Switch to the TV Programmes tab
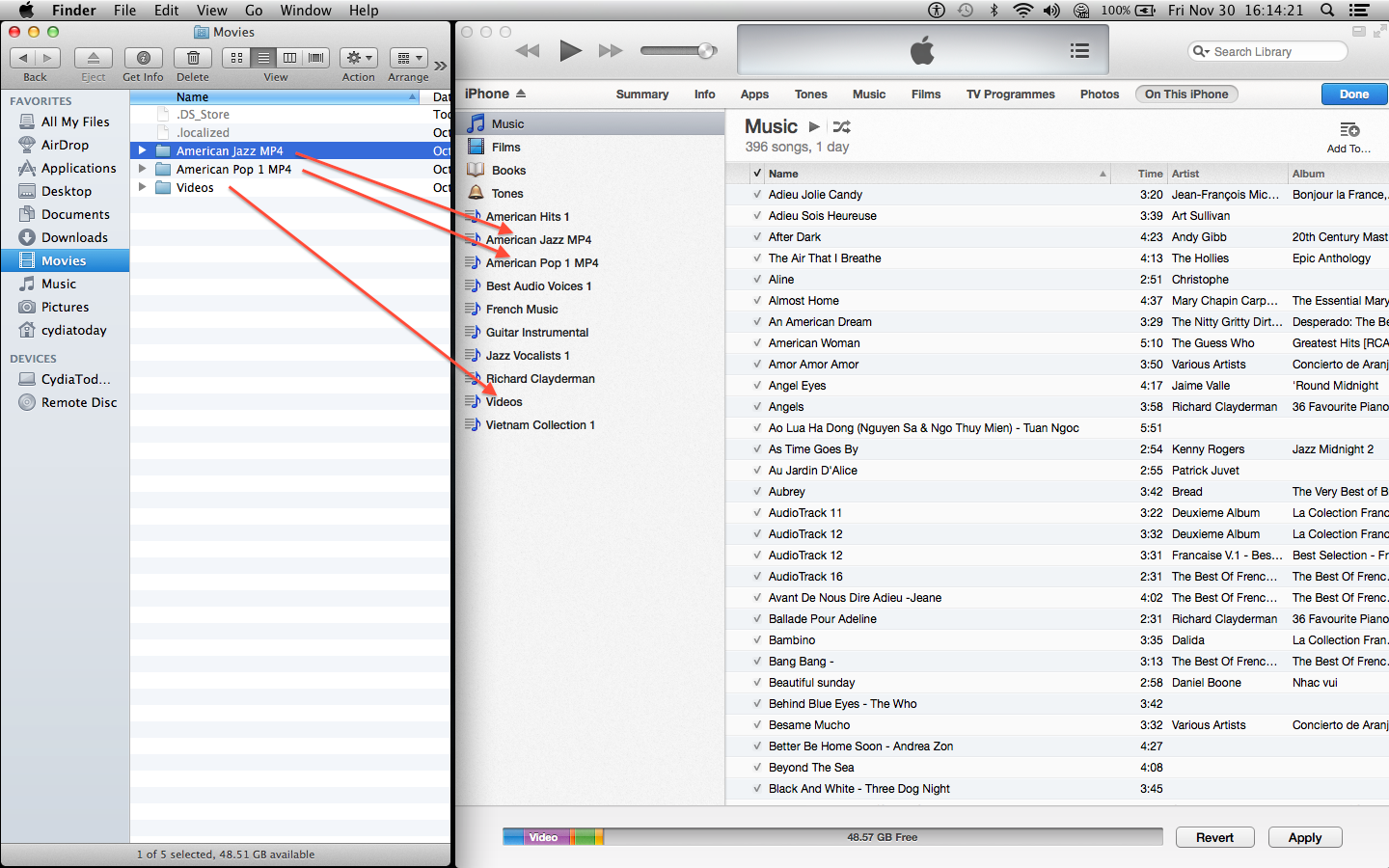Image resolution: width=1389 pixels, height=868 pixels. pyautogui.click(x=1010, y=95)
